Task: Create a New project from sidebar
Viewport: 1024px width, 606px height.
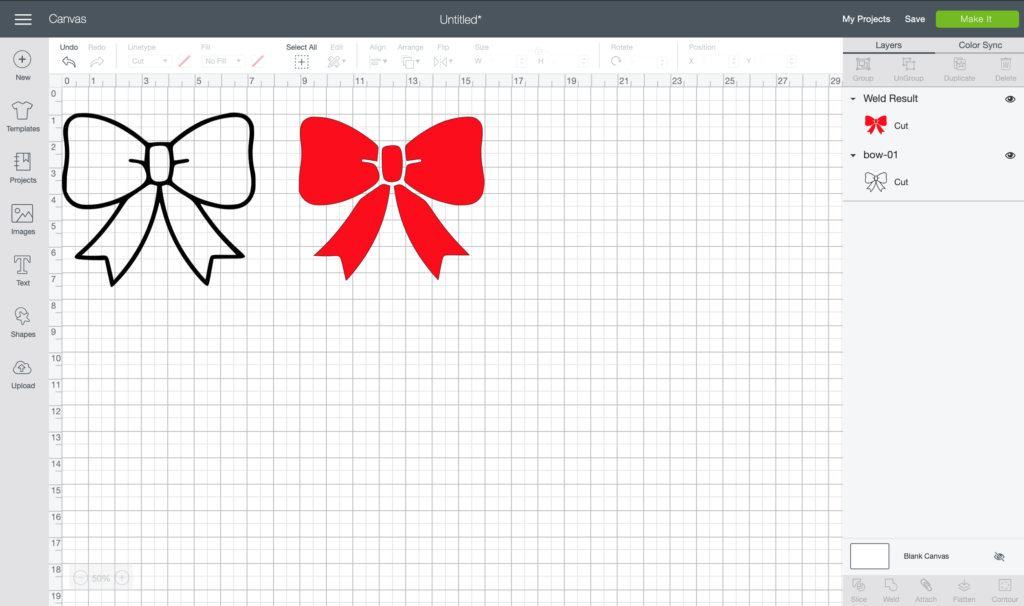Action: click(22, 65)
